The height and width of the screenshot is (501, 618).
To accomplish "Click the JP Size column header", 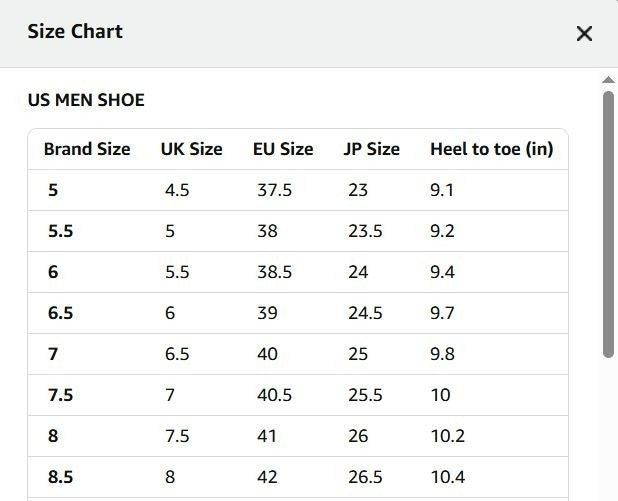I will pos(371,149).
